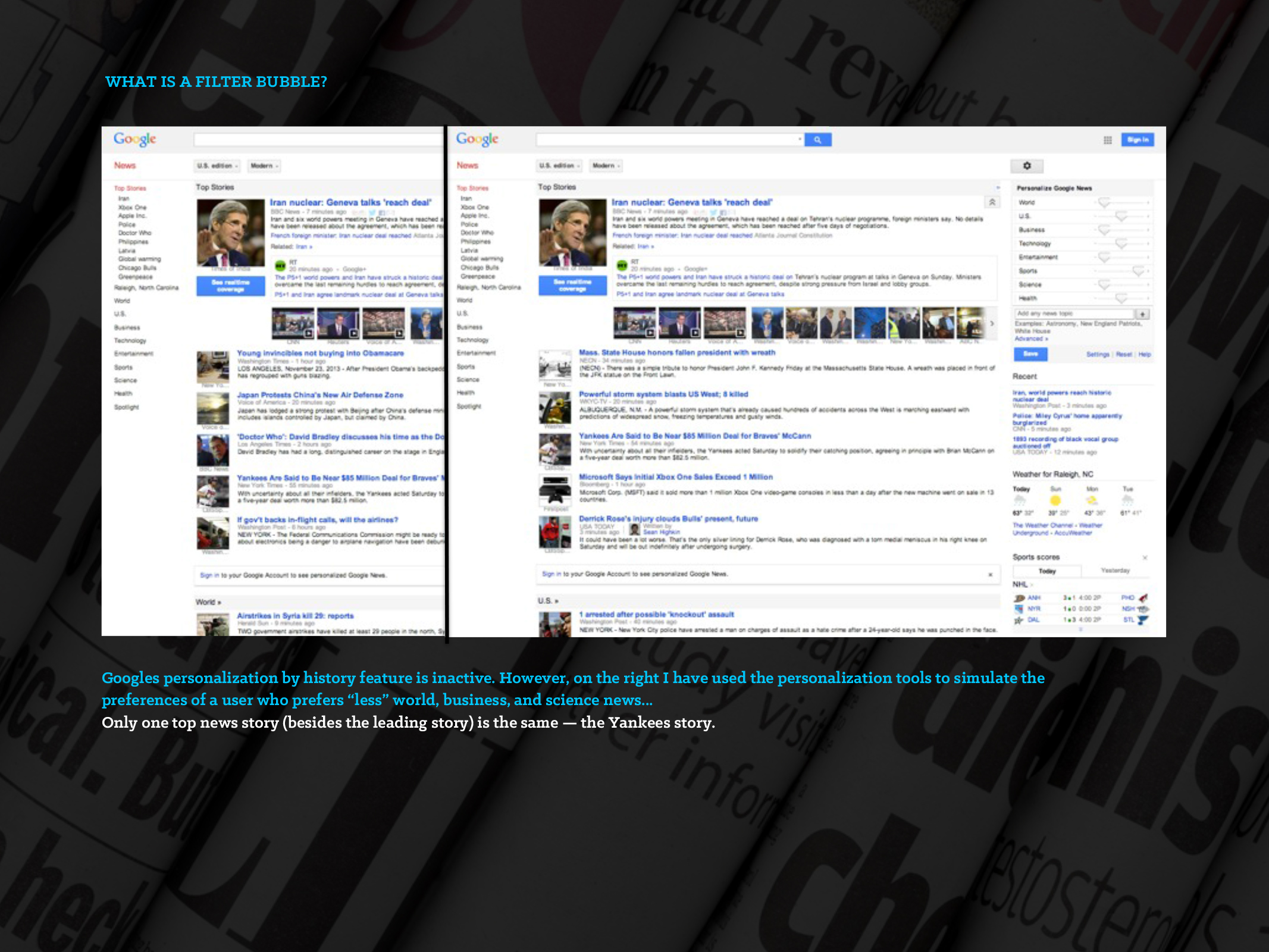
Task: Open U.S. edition dropdown in left screenshot
Action: (218, 166)
